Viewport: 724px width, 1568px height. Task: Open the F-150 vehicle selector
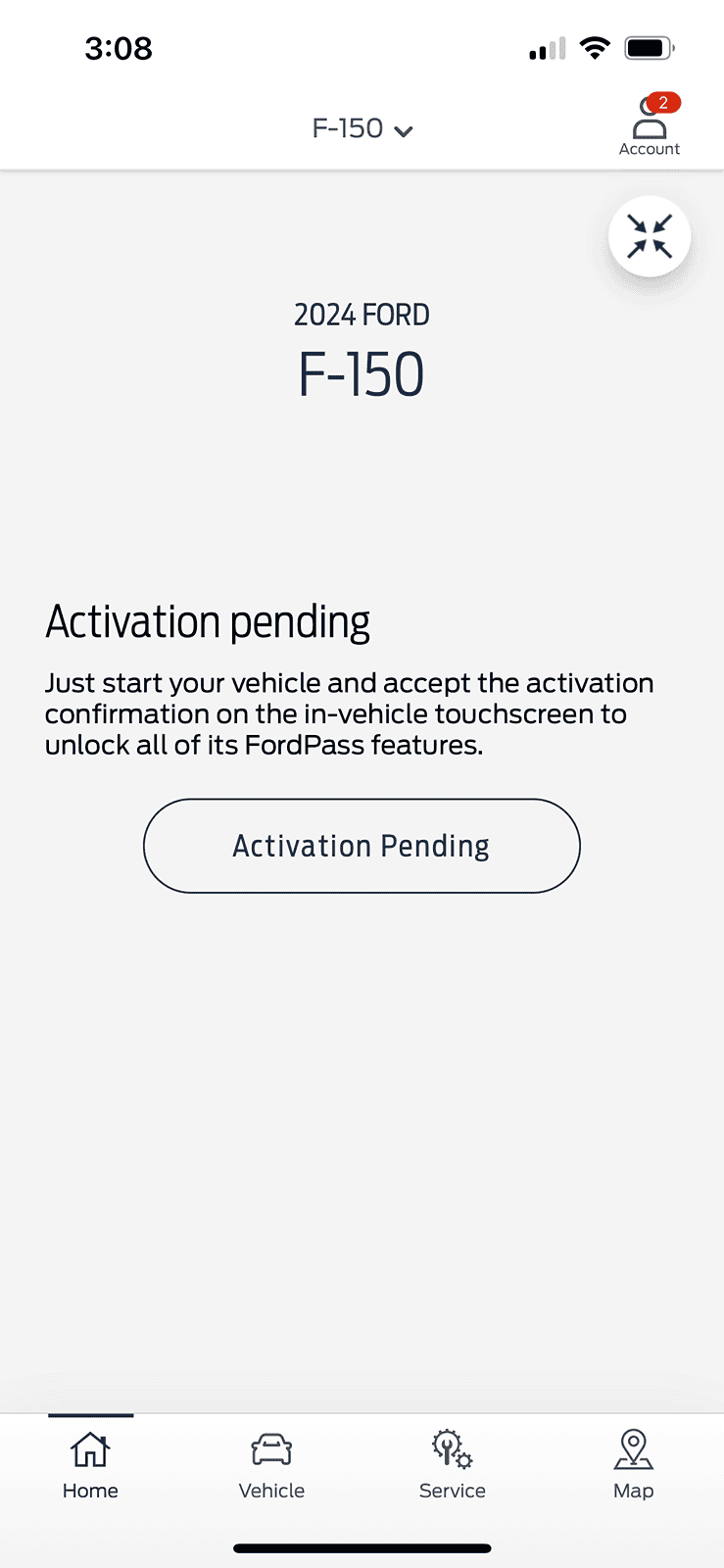pos(349,128)
